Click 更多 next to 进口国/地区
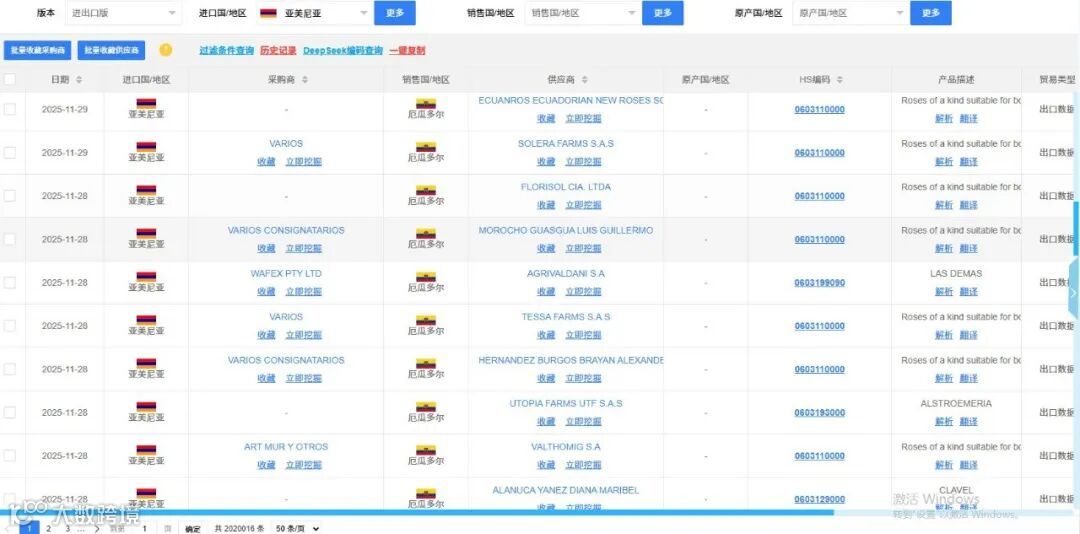This screenshot has width=1080, height=534. point(395,13)
